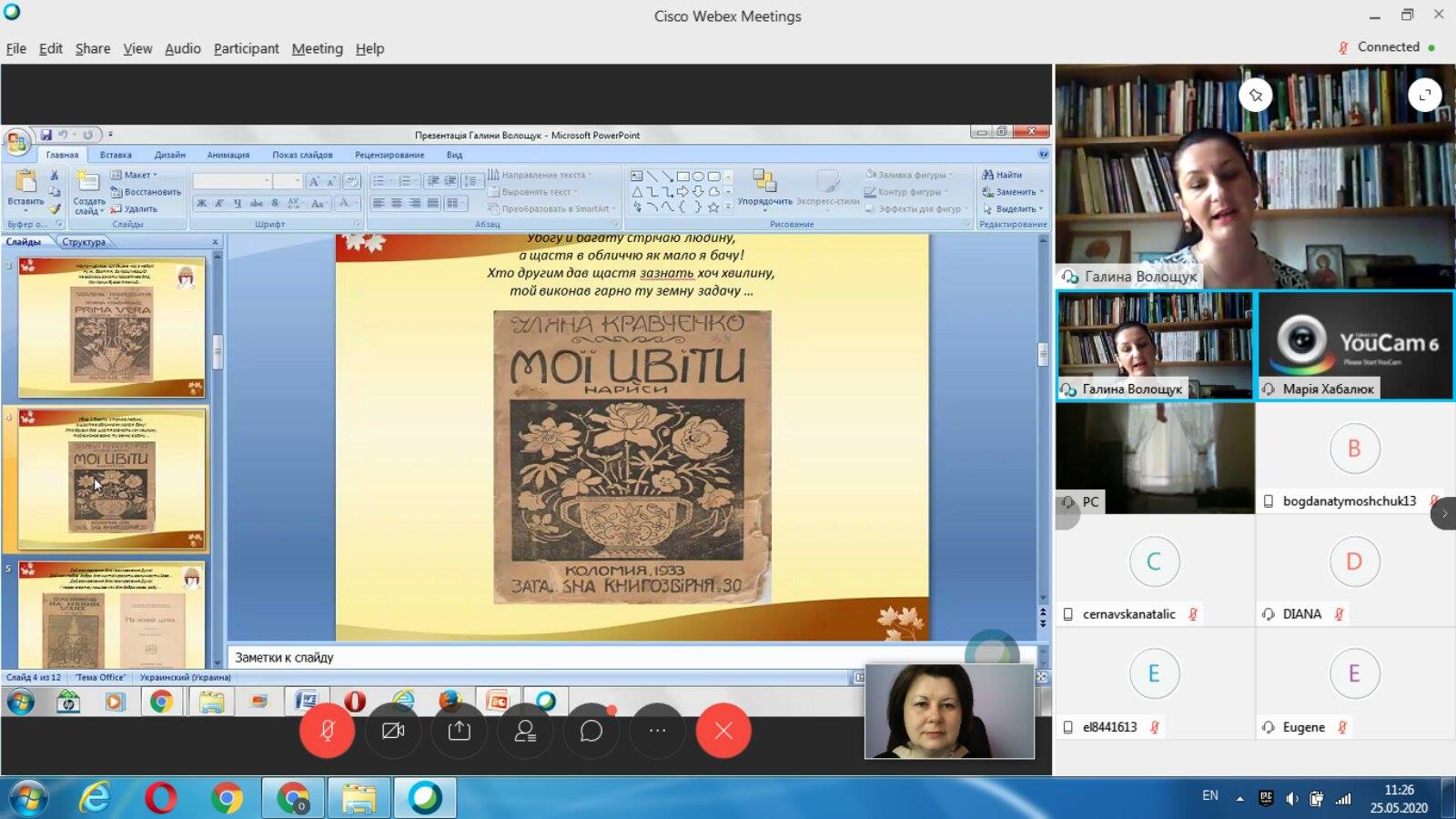Click the Удалить slide button
Image resolution: width=1456 pixels, height=819 pixels.
pos(135,209)
